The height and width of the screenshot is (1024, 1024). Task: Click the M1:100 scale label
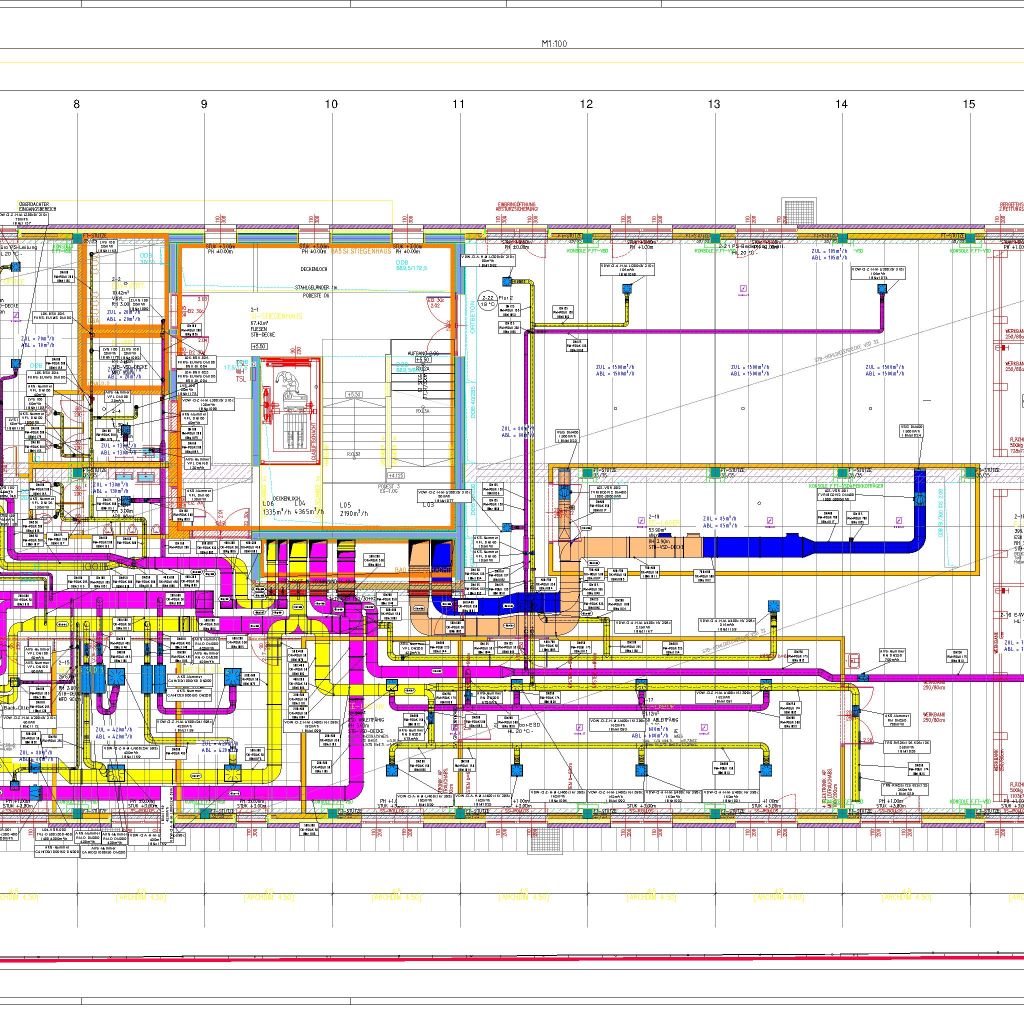tap(554, 44)
